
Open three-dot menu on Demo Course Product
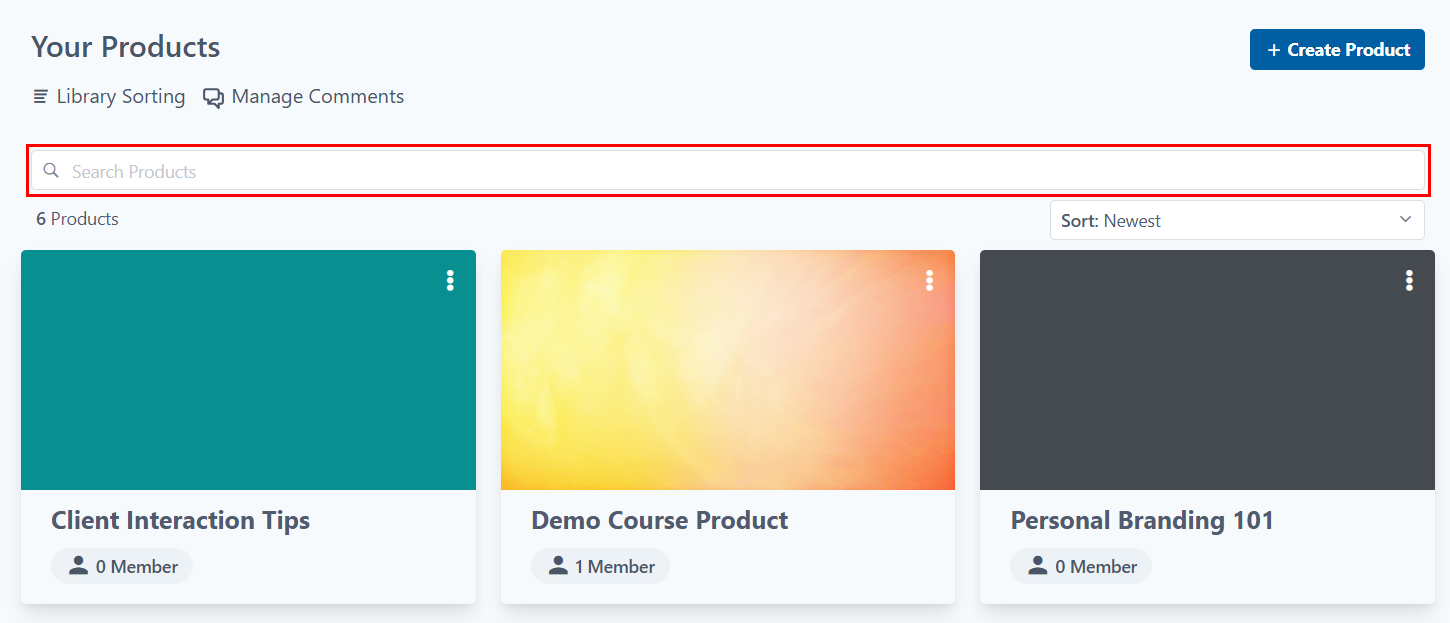tap(929, 280)
